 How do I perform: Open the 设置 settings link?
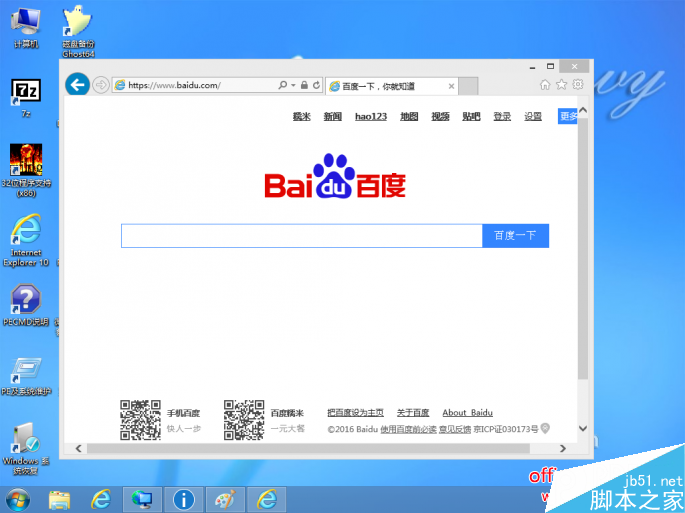[x=533, y=116]
